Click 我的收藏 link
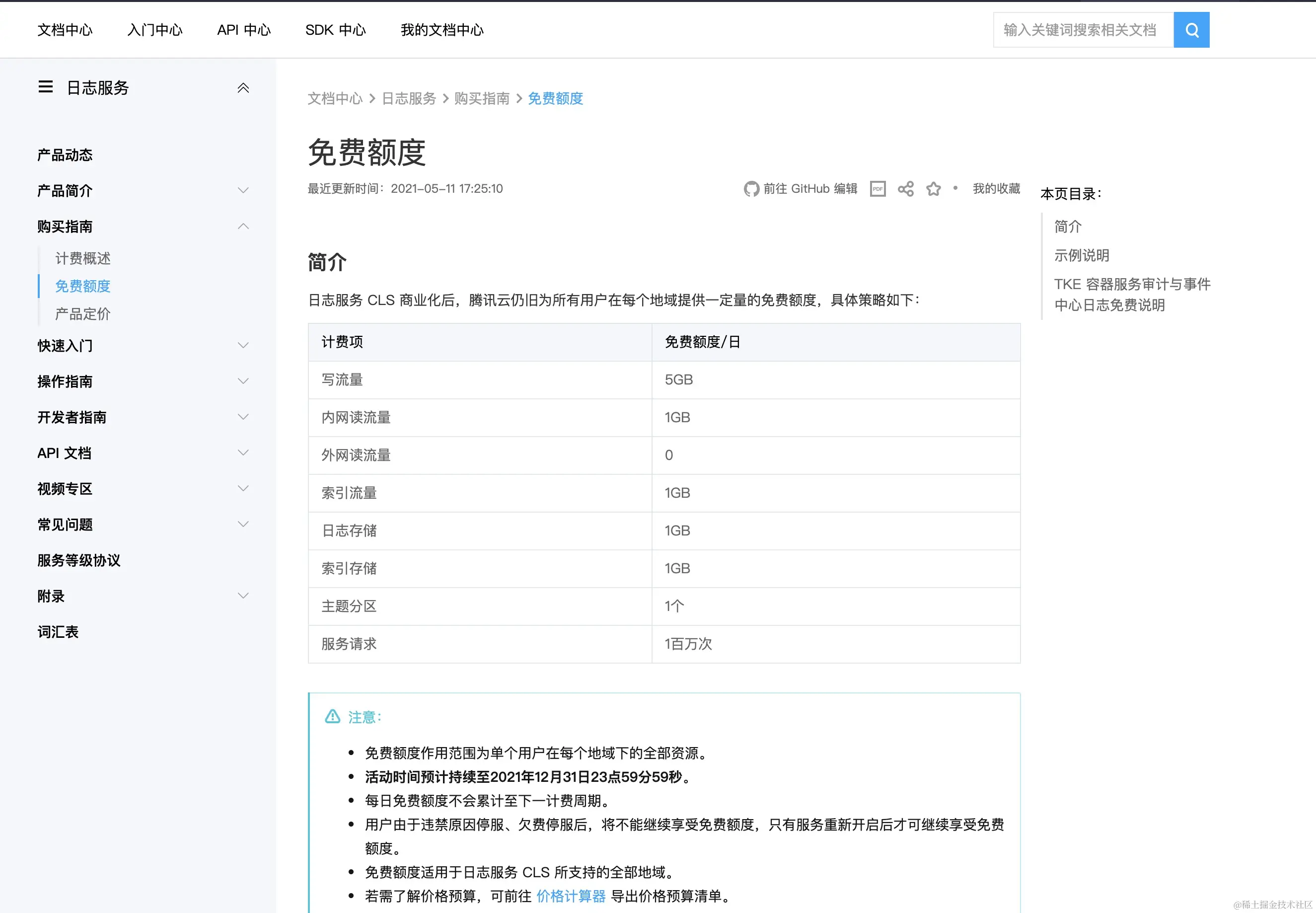Image resolution: width=1316 pixels, height=913 pixels. pos(996,189)
